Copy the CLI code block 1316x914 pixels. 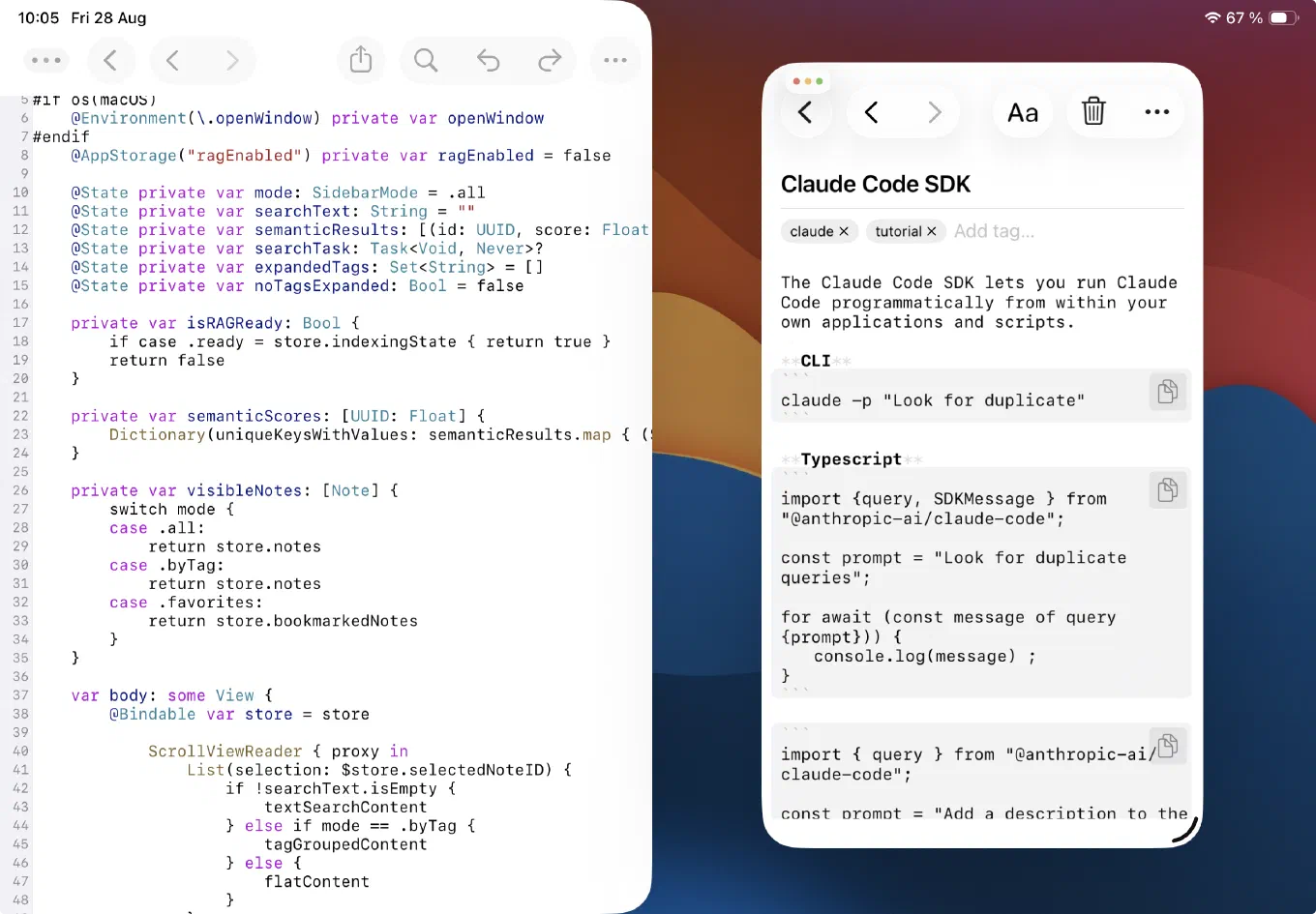point(1168,392)
